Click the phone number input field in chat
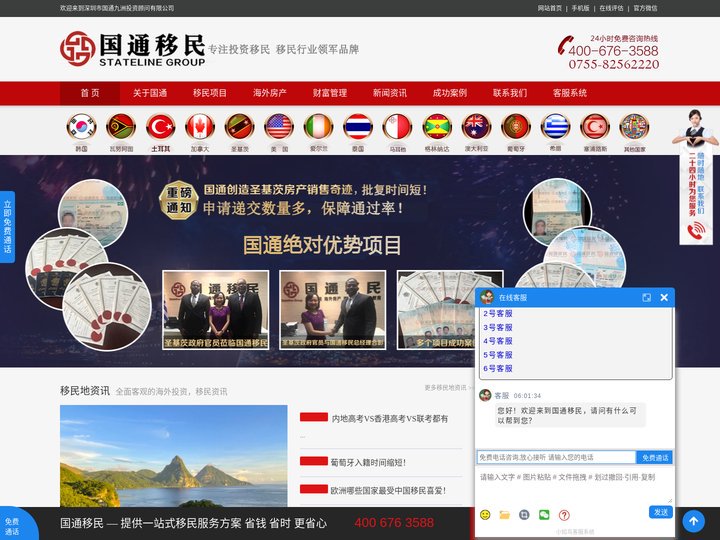720x540 pixels. coord(557,457)
